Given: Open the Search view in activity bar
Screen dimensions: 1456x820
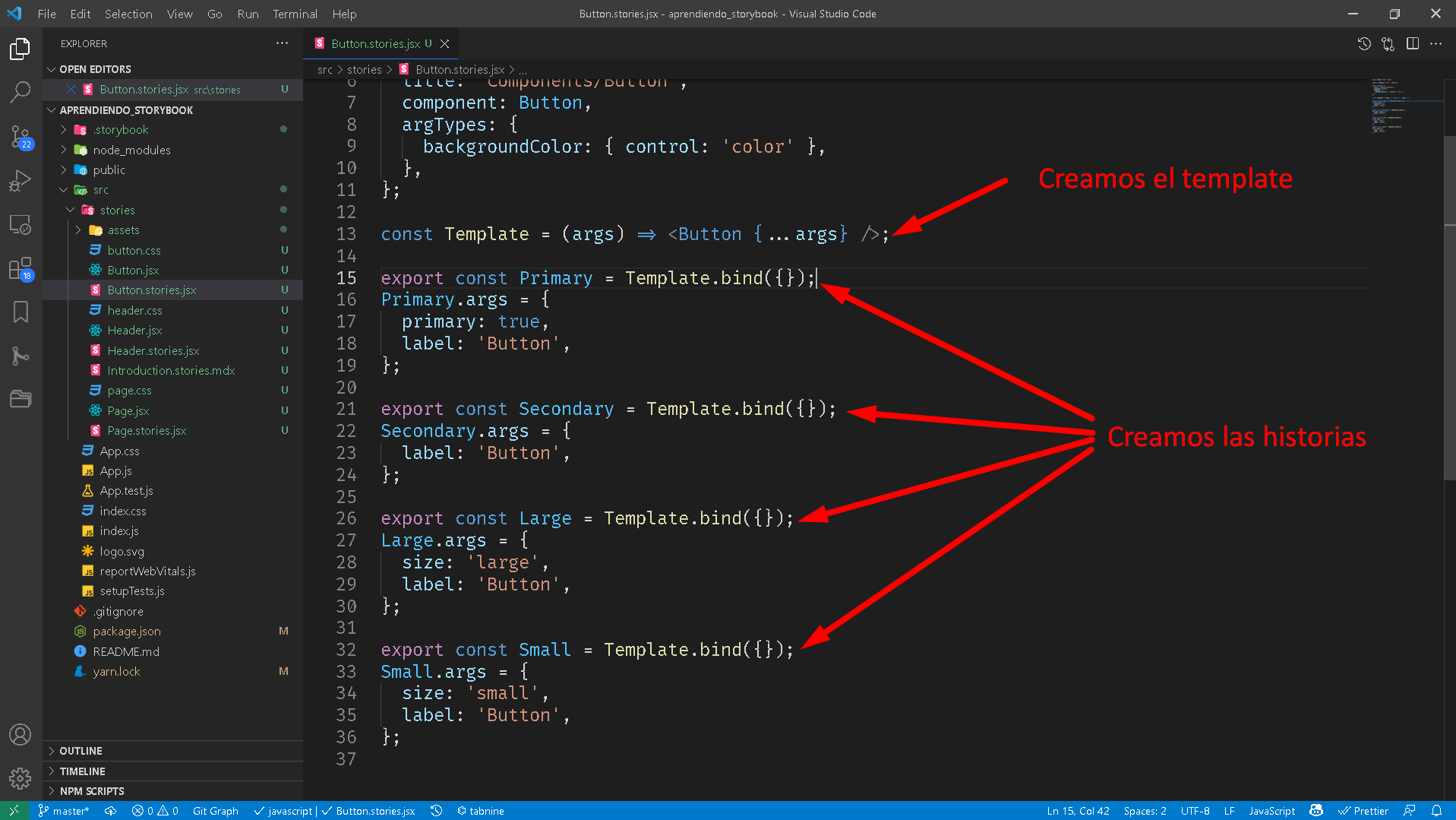Looking at the screenshot, I should (21, 92).
